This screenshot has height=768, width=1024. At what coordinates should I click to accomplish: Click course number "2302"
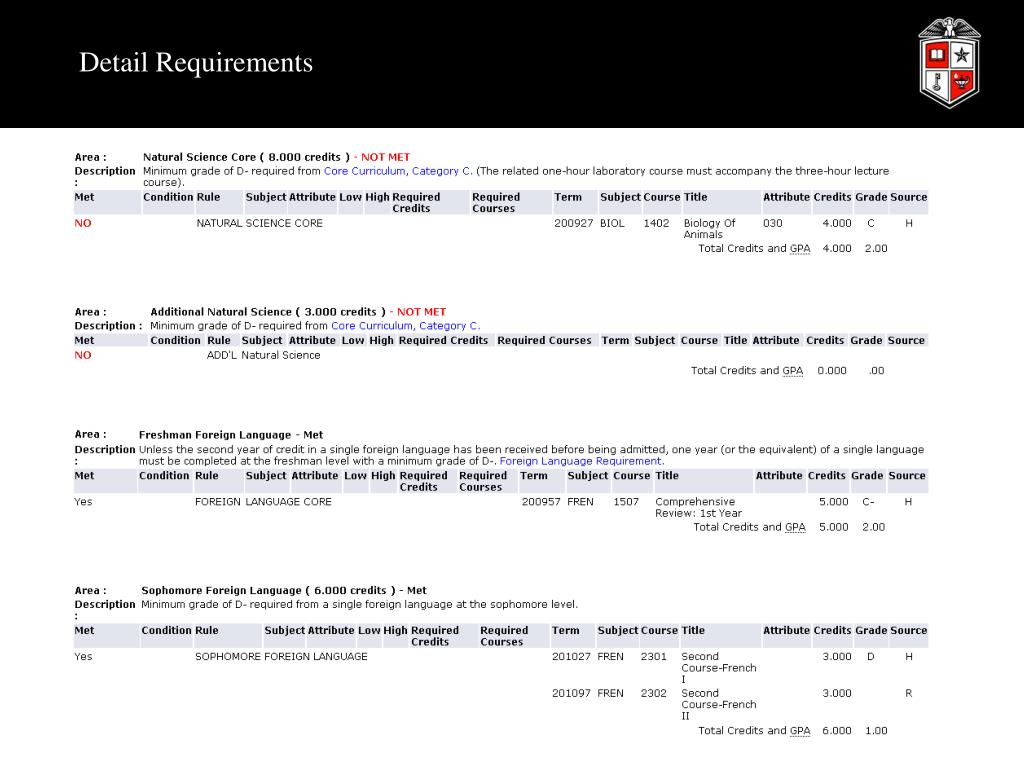pos(654,694)
